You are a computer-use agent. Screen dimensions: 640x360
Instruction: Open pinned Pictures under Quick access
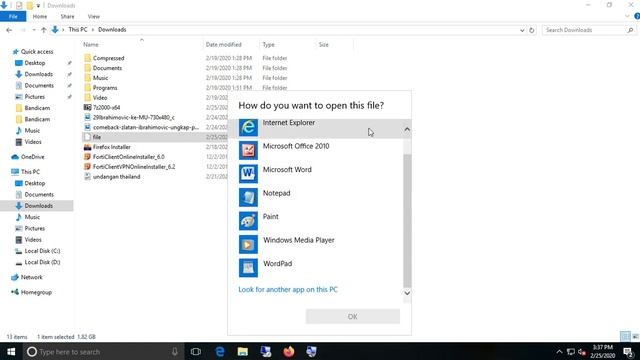pyautogui.click(x=35, y=97)
